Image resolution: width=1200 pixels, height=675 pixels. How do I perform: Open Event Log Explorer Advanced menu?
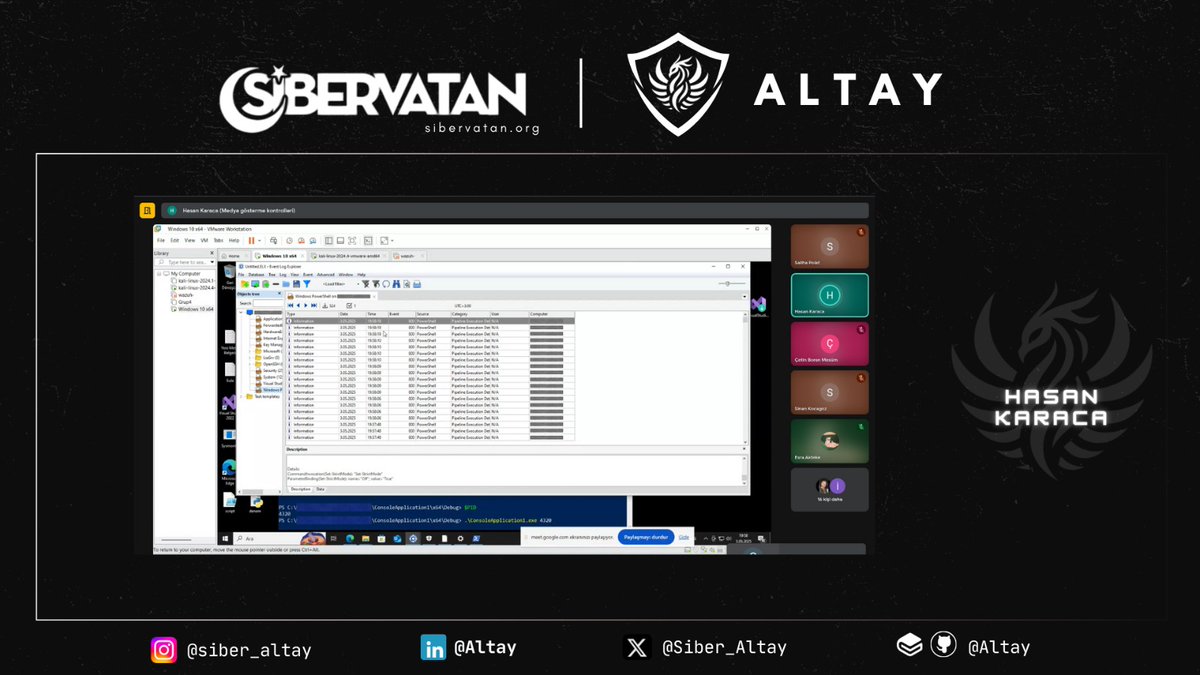click(x=326, y=275)
